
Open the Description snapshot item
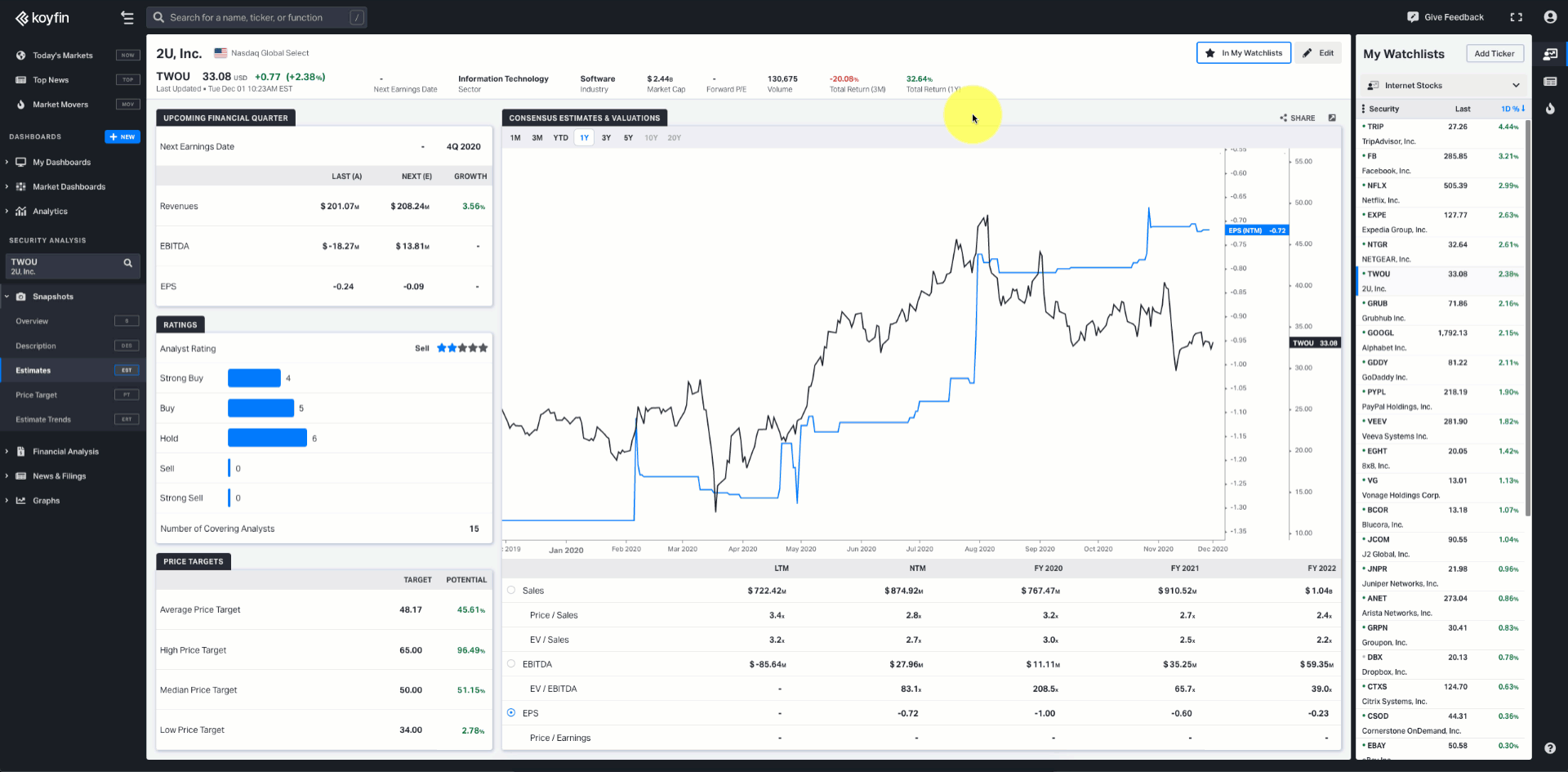73,346
